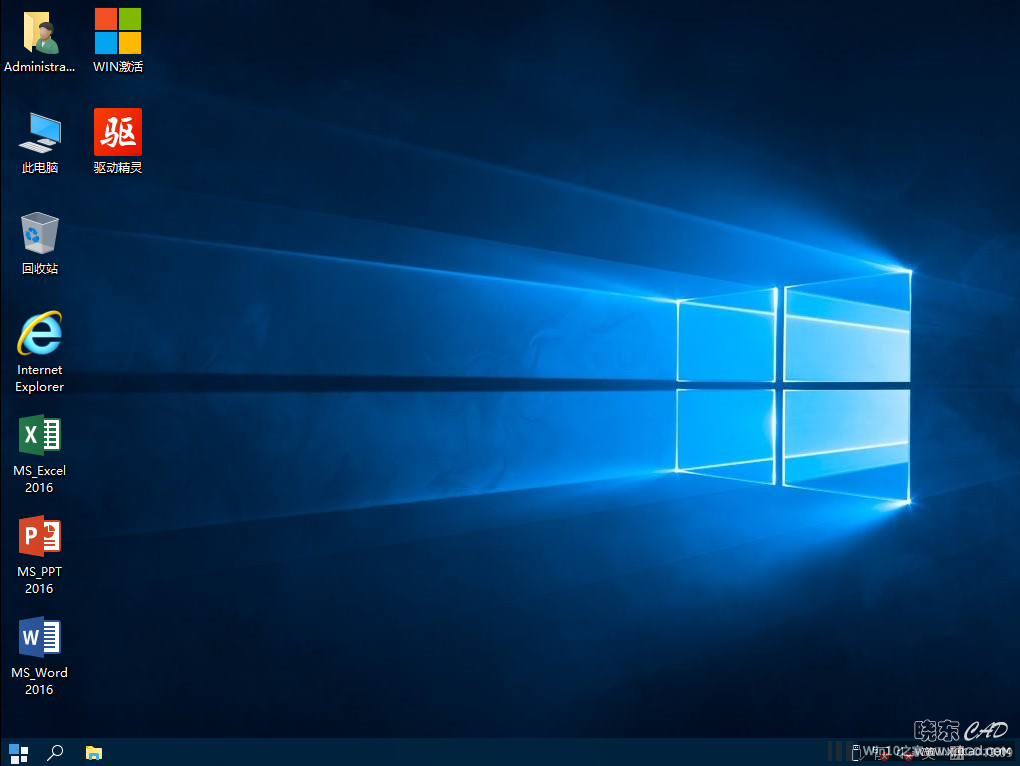Select the MS_PPT 2016 PowerPoint shortcut
1020x766 pixels.
(40, 555)
